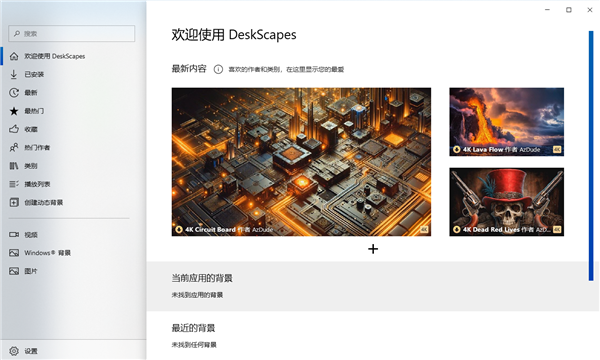Viewport: 600px width, 360px height.
Task: Maximize the DeskScapes window
Action: click(569, 10)
